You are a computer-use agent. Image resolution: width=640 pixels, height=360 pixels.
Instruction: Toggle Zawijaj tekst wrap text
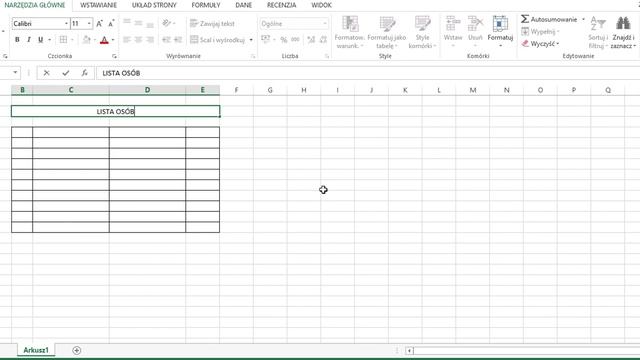(x=212, y=24)
